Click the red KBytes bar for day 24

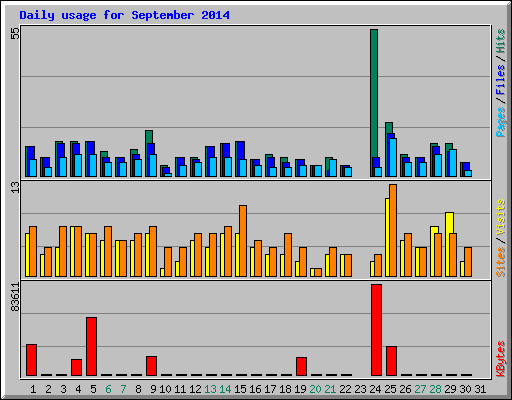pos(376,330)
